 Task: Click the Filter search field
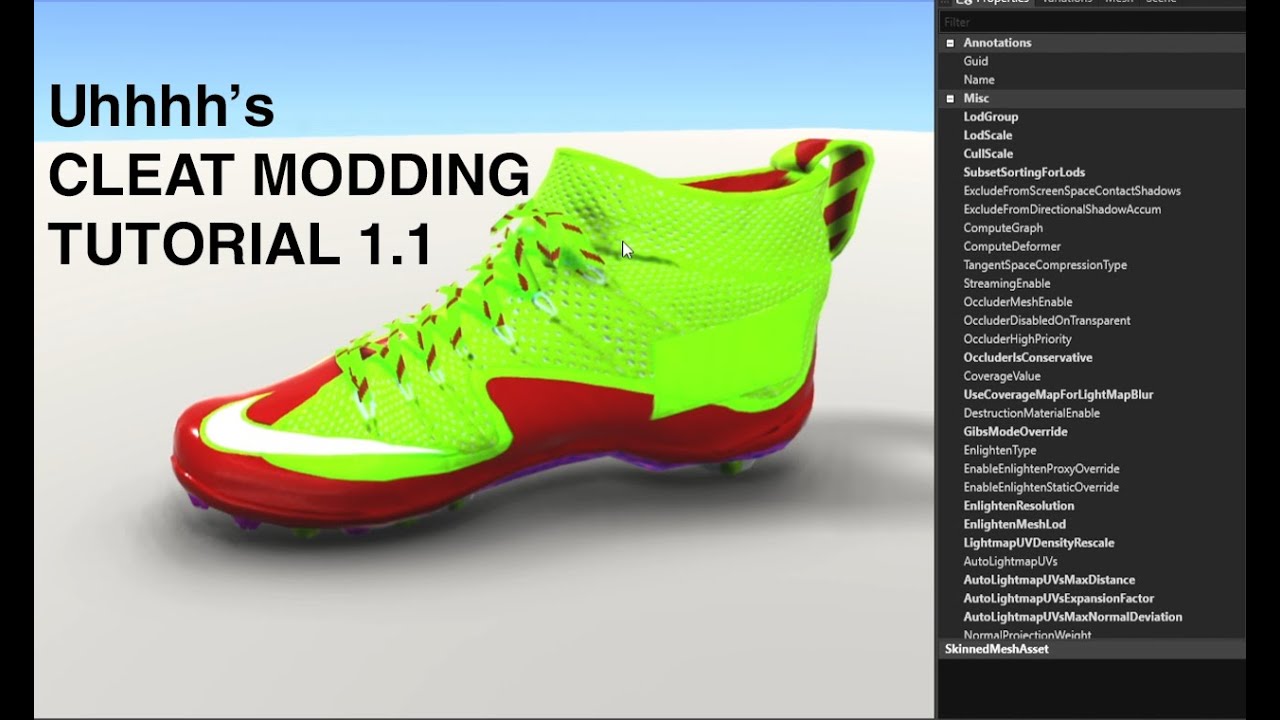click(1091, 22)
